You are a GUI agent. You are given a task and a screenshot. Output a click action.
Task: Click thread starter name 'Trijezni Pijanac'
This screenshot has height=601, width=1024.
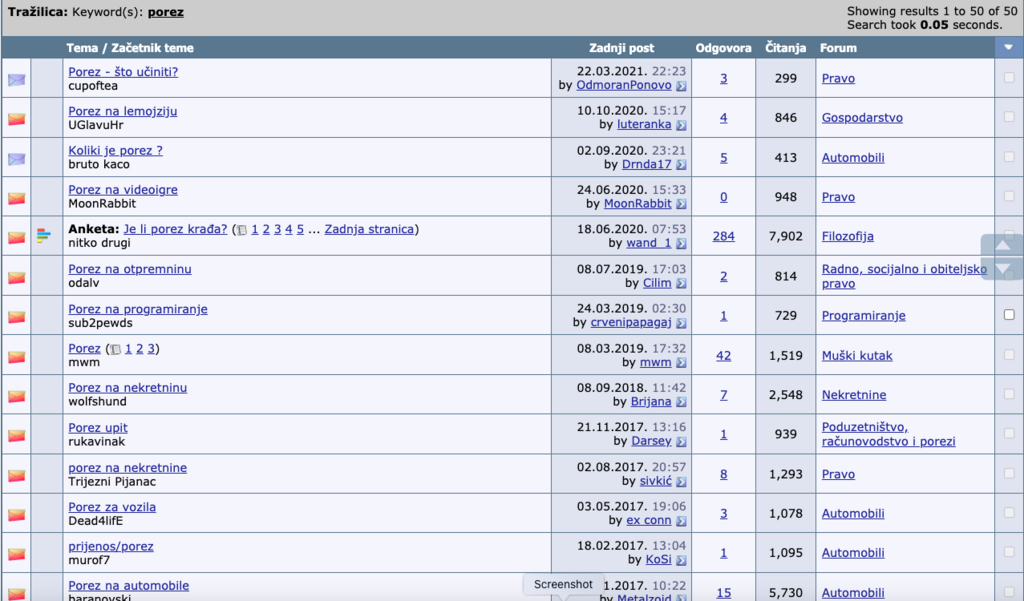click(112, 482)
